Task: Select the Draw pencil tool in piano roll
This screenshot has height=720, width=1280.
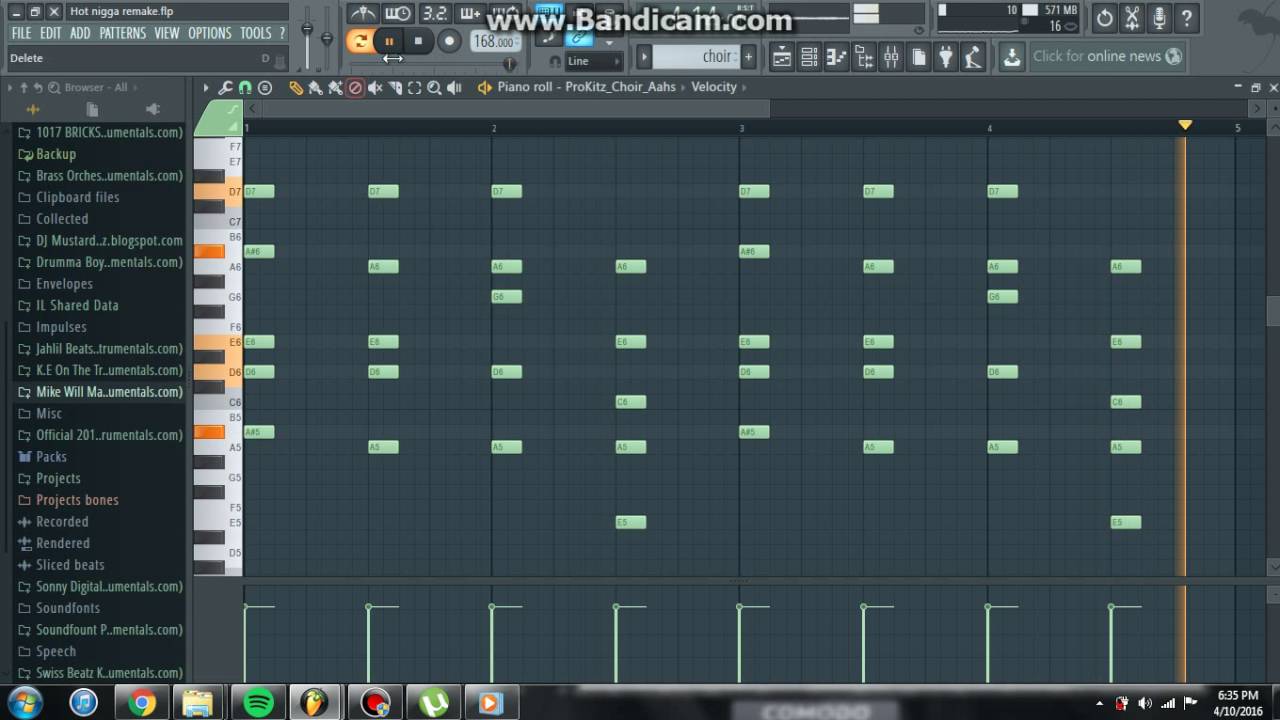Action: point(296,88)
